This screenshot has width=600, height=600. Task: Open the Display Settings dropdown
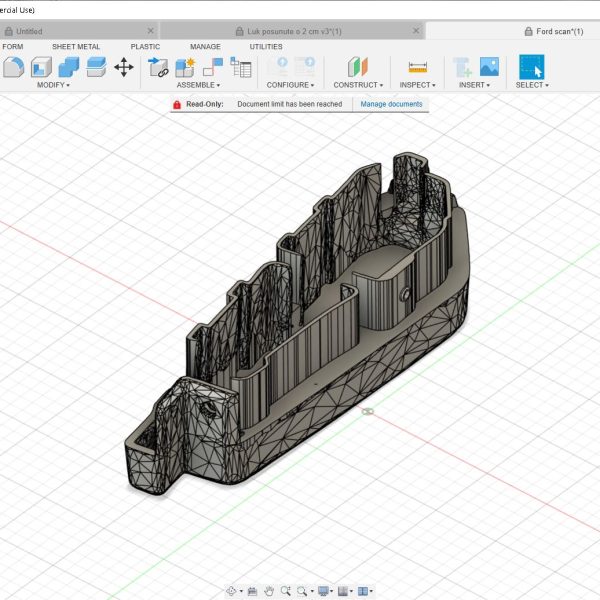pos(324,591)
